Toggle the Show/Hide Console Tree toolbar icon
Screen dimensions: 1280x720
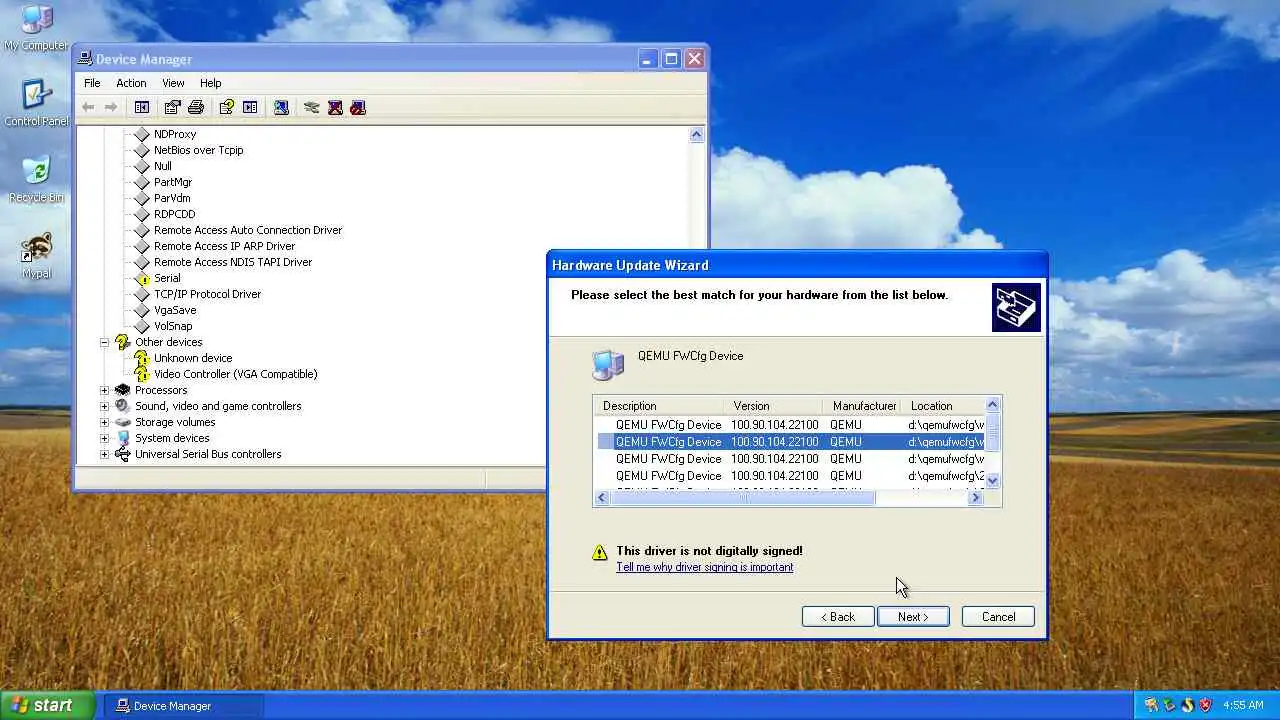(x=142, y=107)
